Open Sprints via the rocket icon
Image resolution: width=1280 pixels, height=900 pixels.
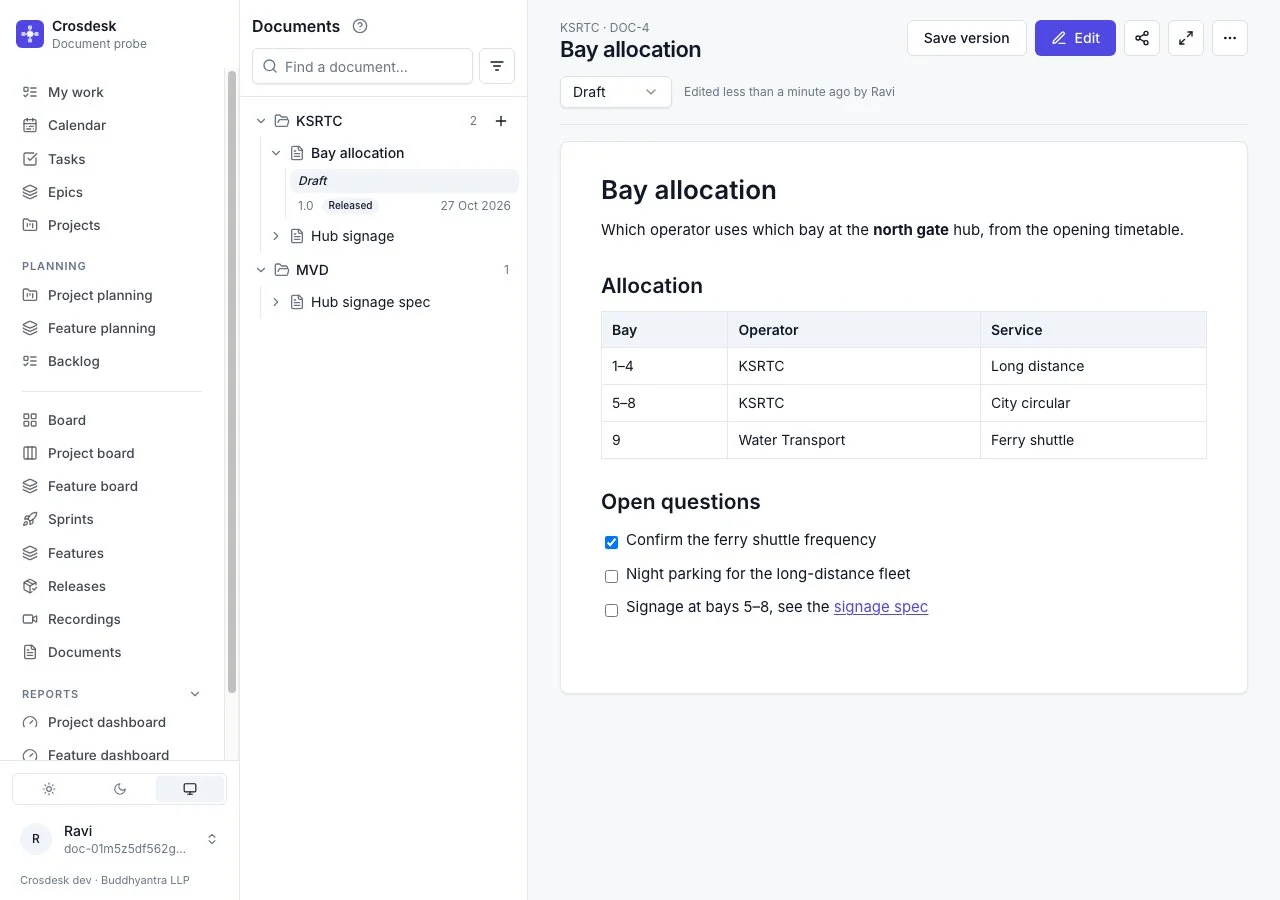coord(30,519)
